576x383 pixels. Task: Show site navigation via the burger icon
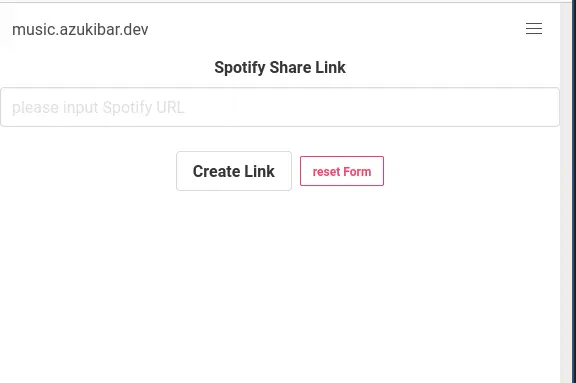click(x=534, y=29)
